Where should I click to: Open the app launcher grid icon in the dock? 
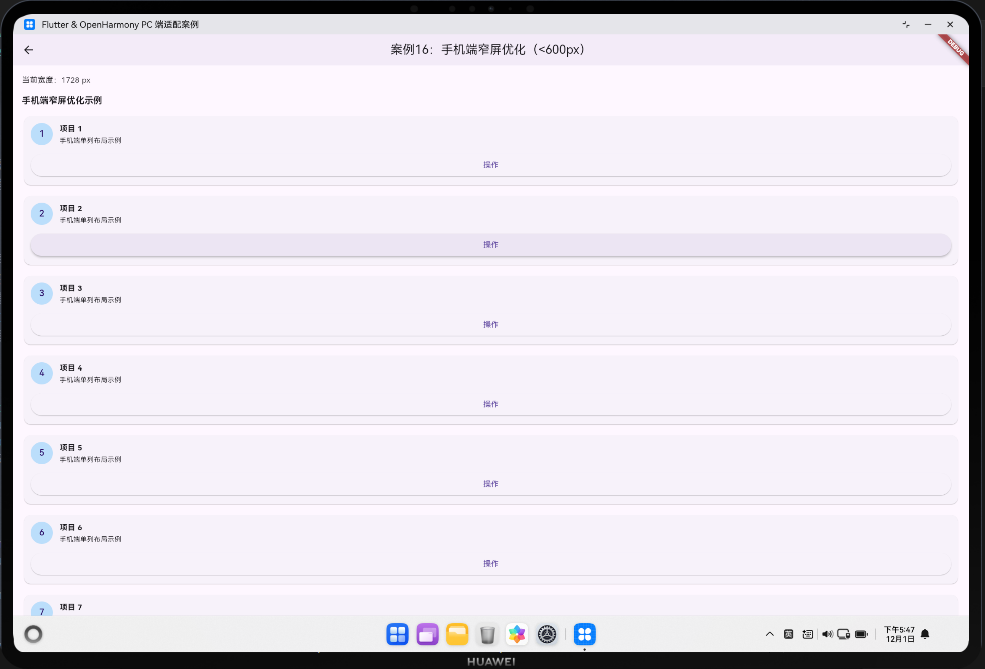(x=398, y=634)
